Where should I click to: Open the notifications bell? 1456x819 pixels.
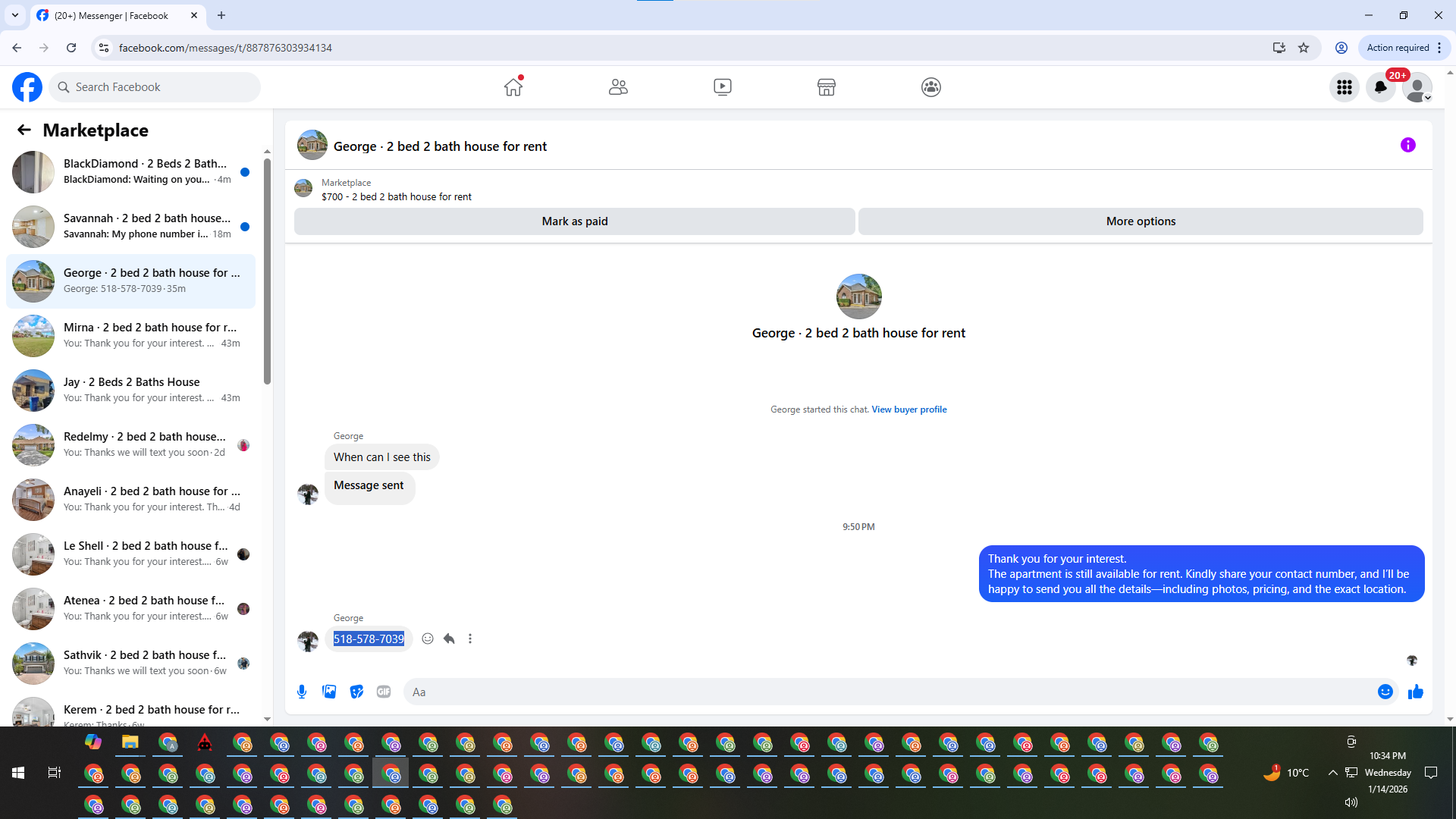(1380, 87)
